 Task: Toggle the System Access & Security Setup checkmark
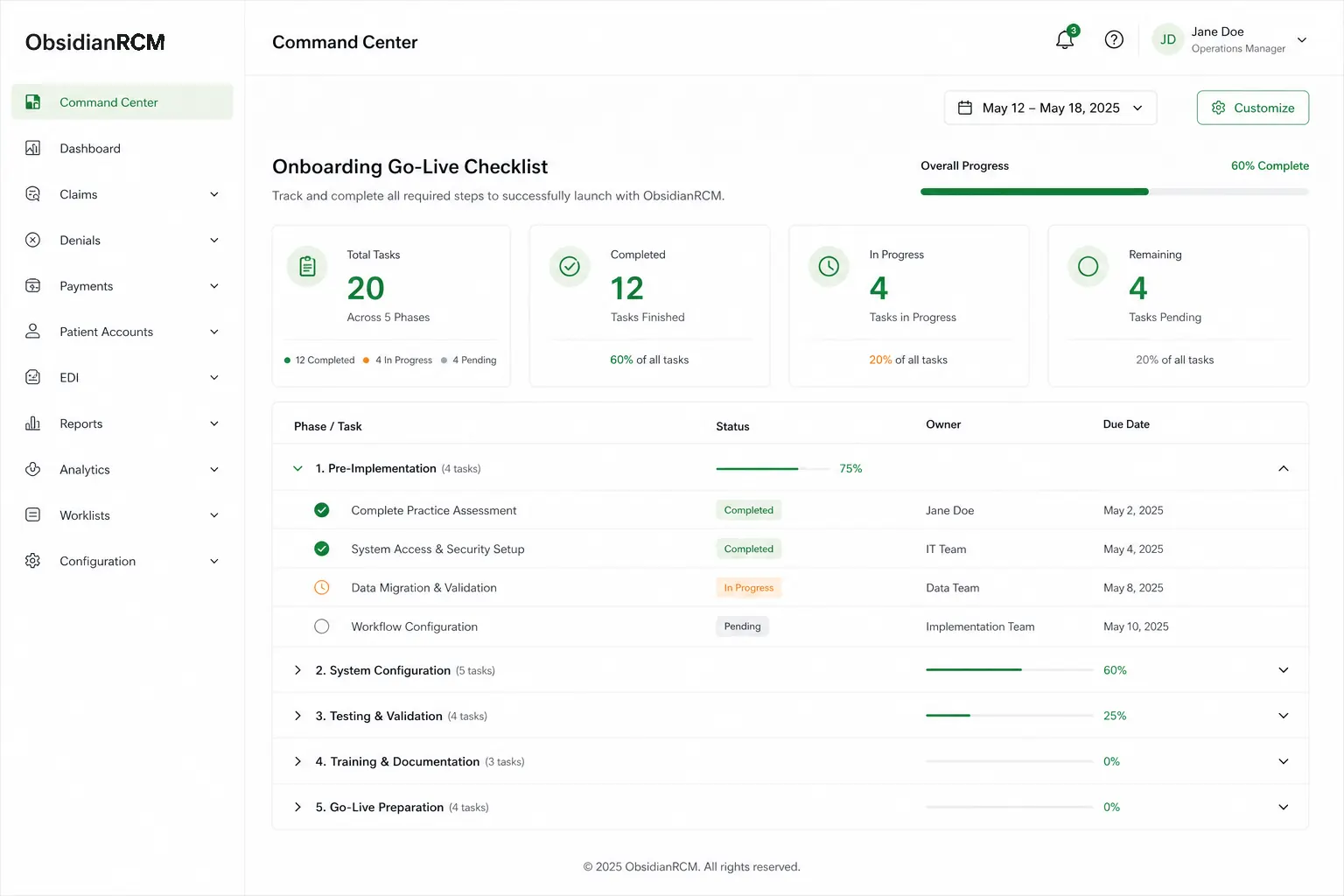(x=322, y=549)
